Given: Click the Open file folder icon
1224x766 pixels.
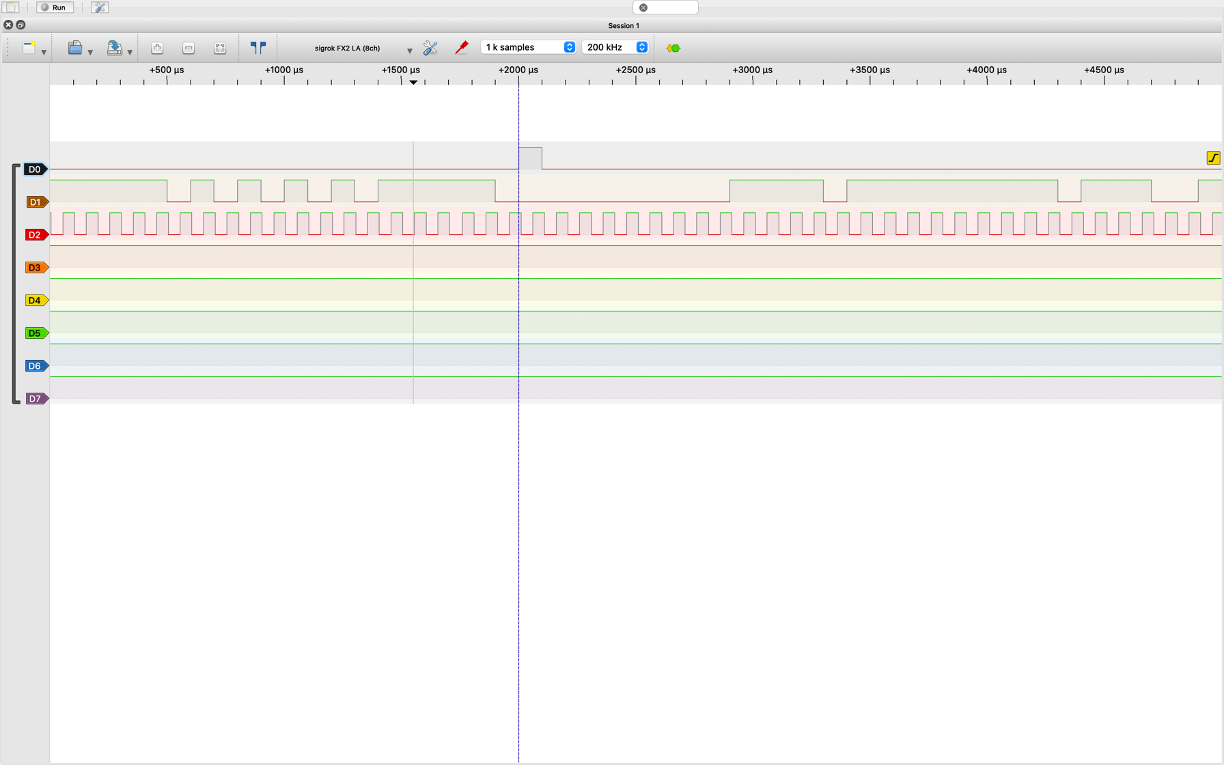Looking at the screenshot, I should tap(75, 47).
